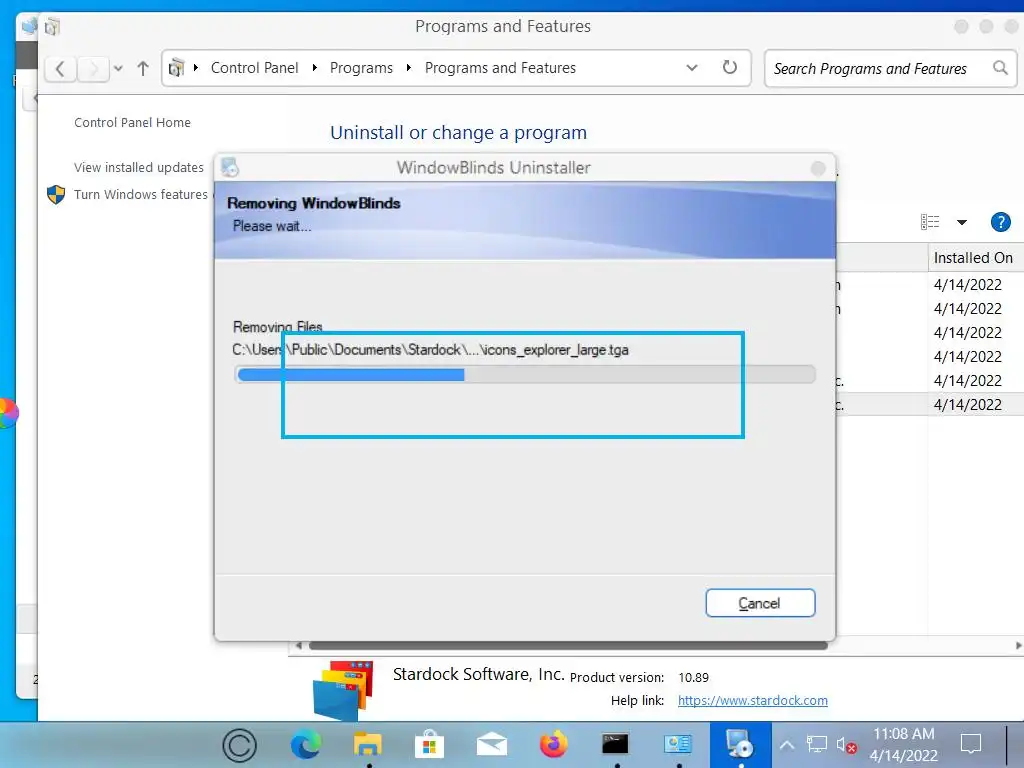
Task: Click the Programs and Features title icon
Action: (x=52, y=27)
